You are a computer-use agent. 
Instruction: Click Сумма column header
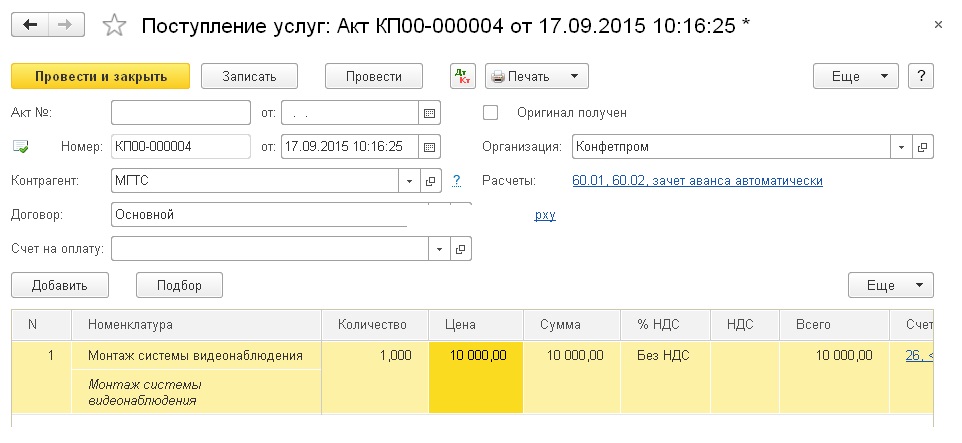click(572, 325)
